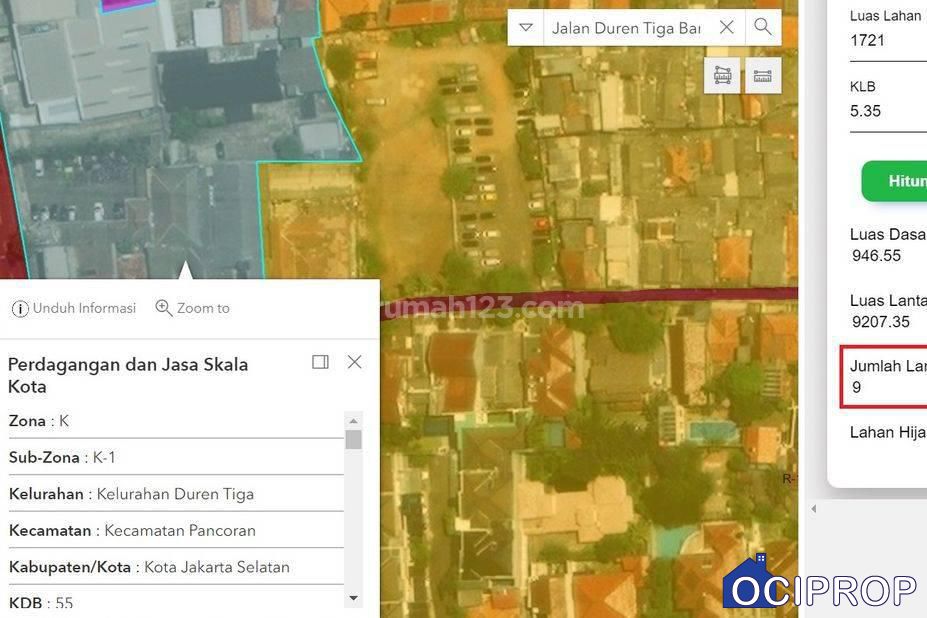Select the distance ruler measurement icon
Image resolution: width=927 pixels, height=618 pixels.
click(x=763, y=76)
